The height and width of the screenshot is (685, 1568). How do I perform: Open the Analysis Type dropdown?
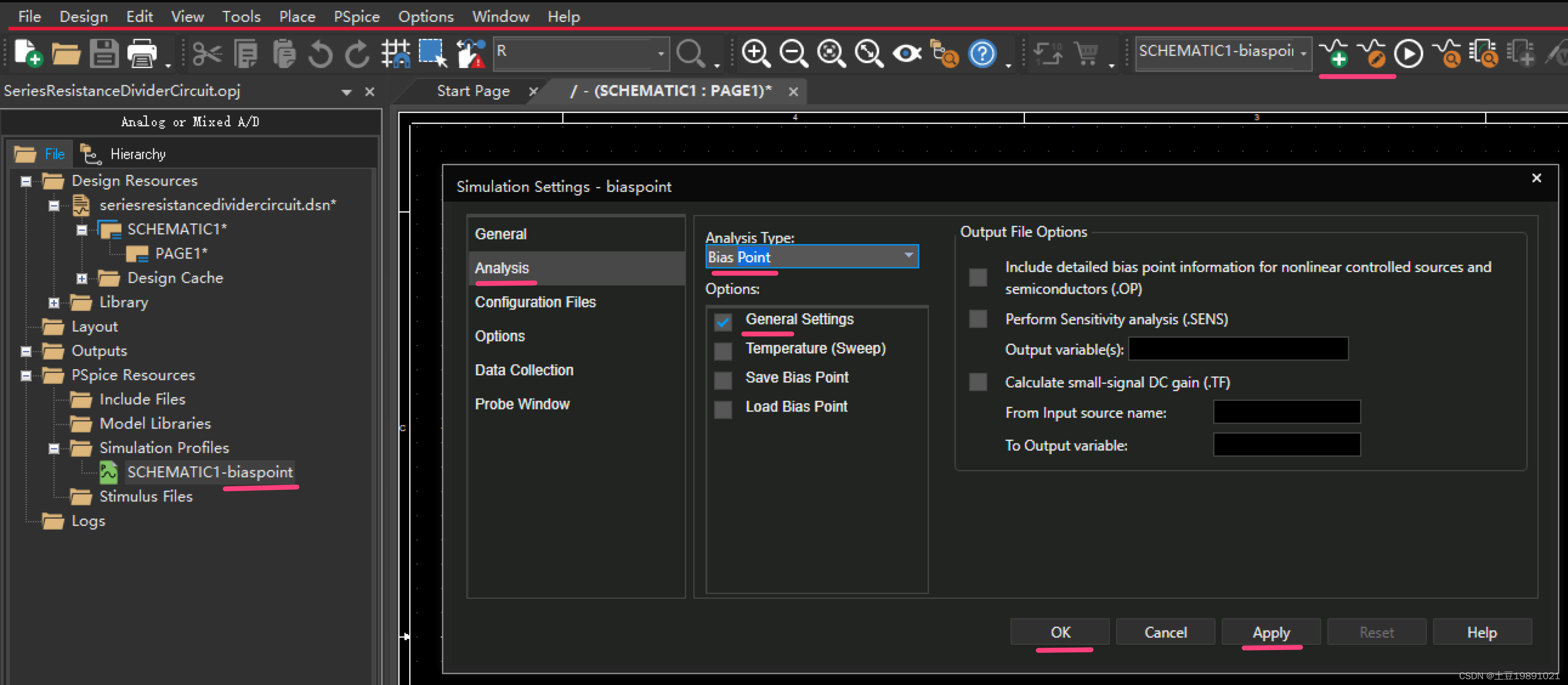[907, 257]
